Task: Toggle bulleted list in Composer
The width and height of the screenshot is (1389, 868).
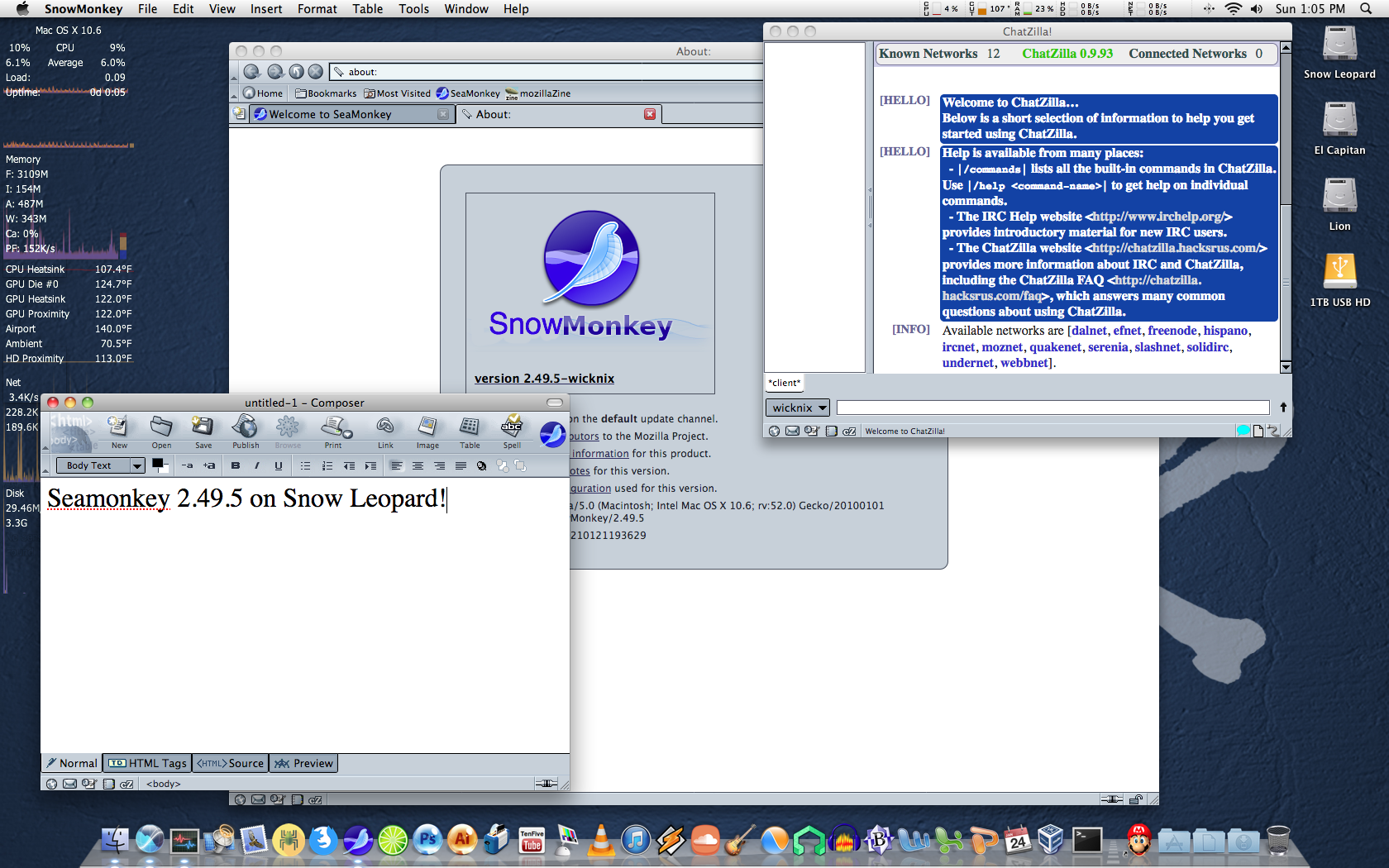Action: pyautogui.click(x=305, y=465)
